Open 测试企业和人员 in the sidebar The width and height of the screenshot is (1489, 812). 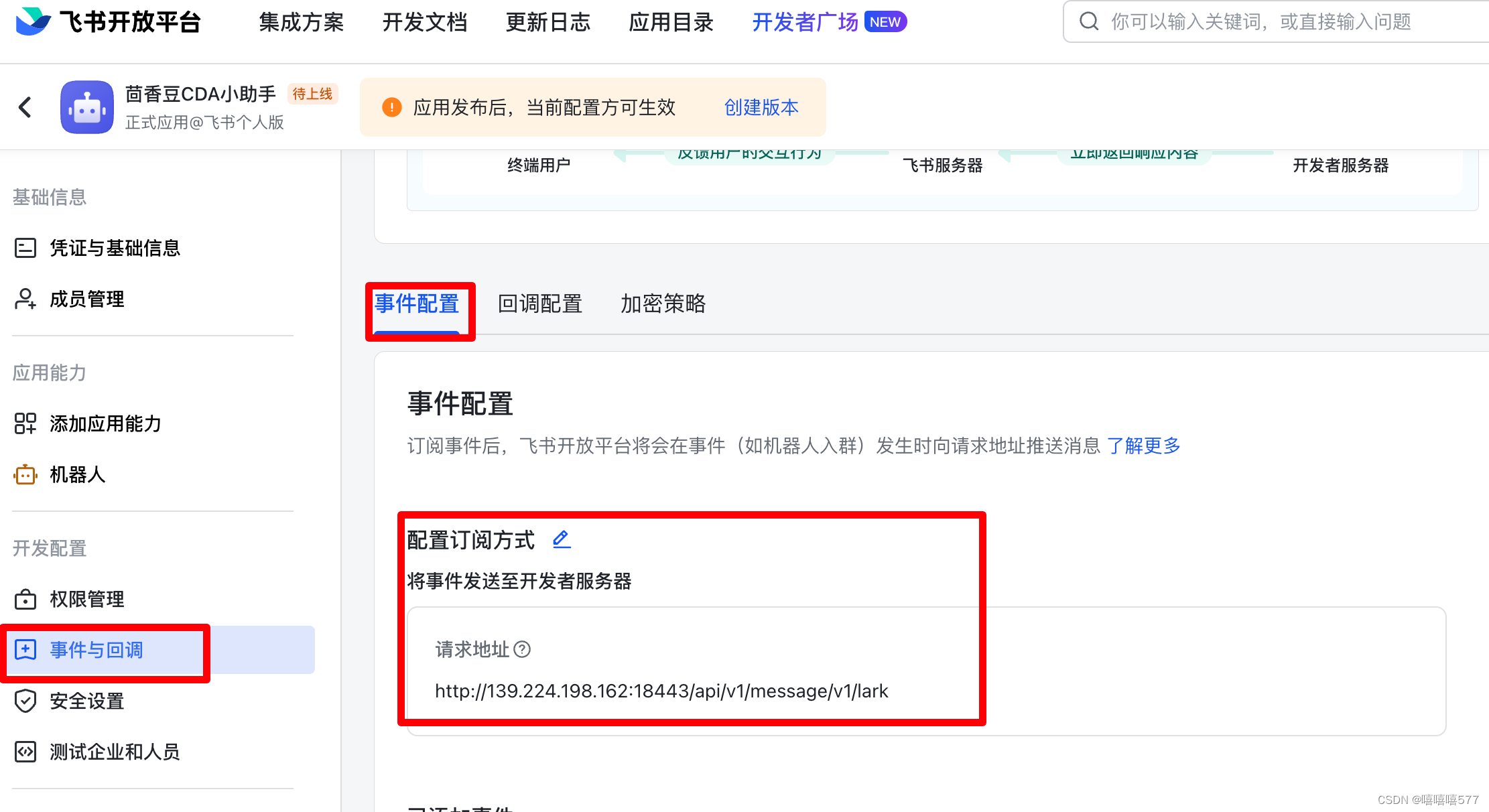(x=115, y=752)
